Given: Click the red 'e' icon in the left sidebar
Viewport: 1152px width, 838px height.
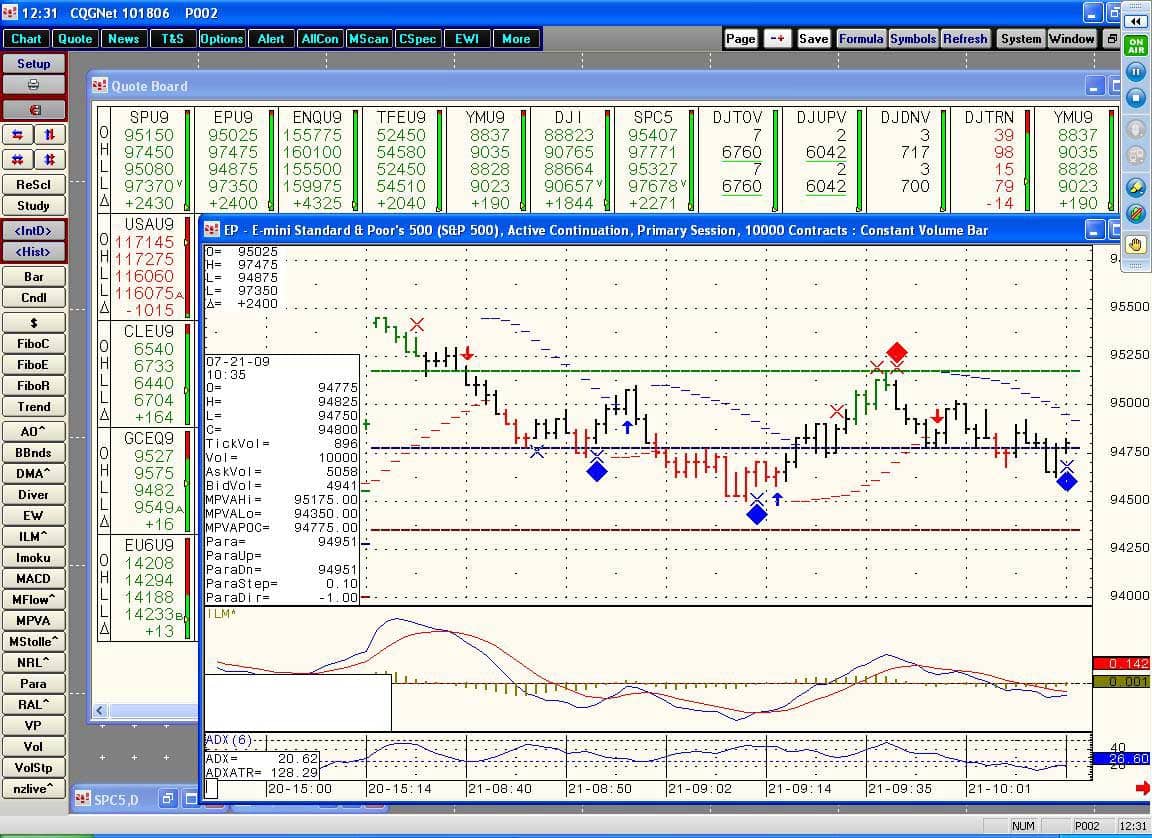Looking at the screenshot, I should coord(33,108).
